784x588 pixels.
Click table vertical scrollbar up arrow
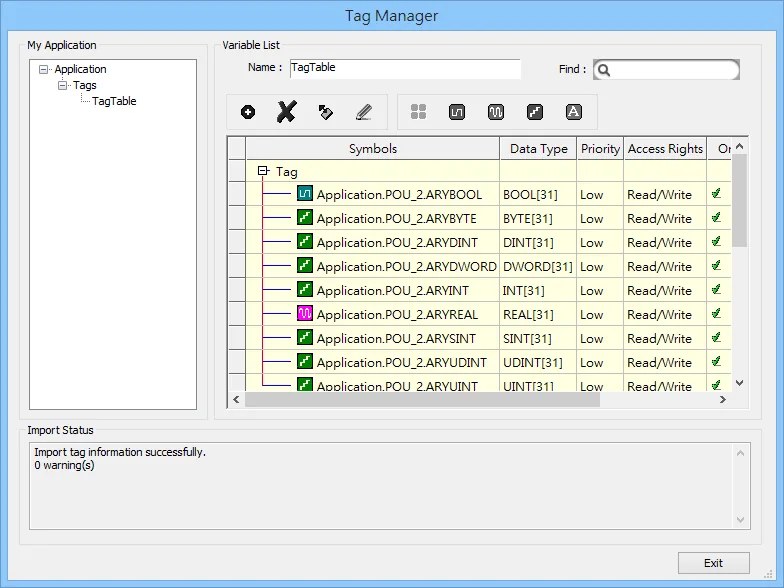tap(740, 146)
